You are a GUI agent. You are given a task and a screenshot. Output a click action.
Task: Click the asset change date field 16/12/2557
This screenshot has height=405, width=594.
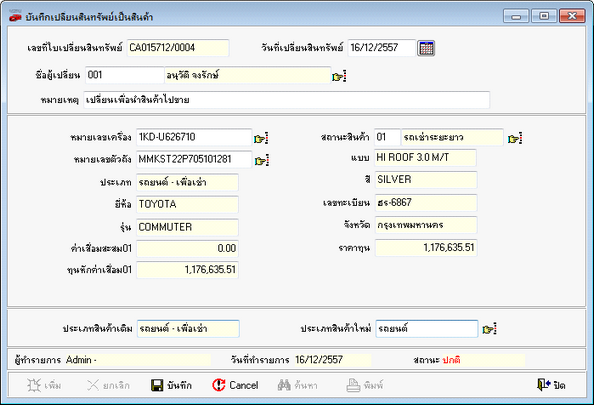[x=381, y=48]
